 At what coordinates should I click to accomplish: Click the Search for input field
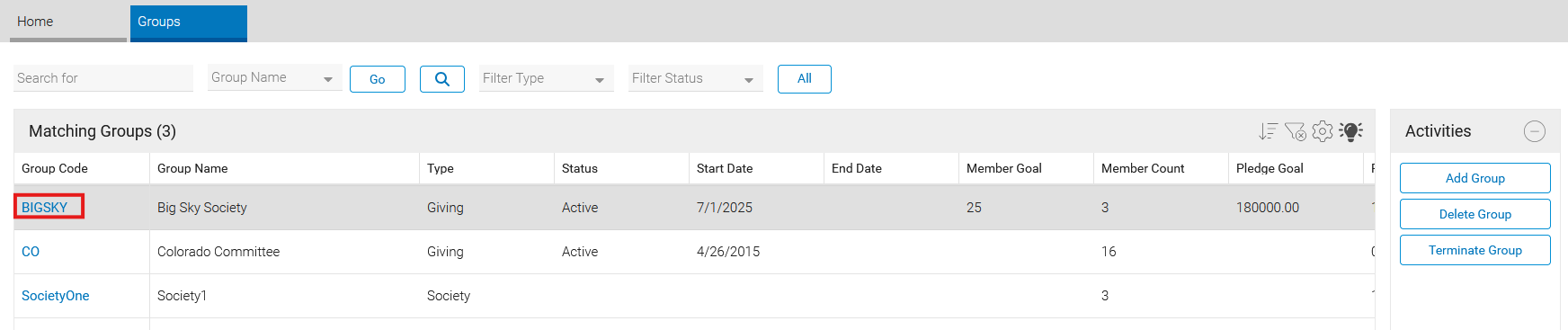point(103,78)
